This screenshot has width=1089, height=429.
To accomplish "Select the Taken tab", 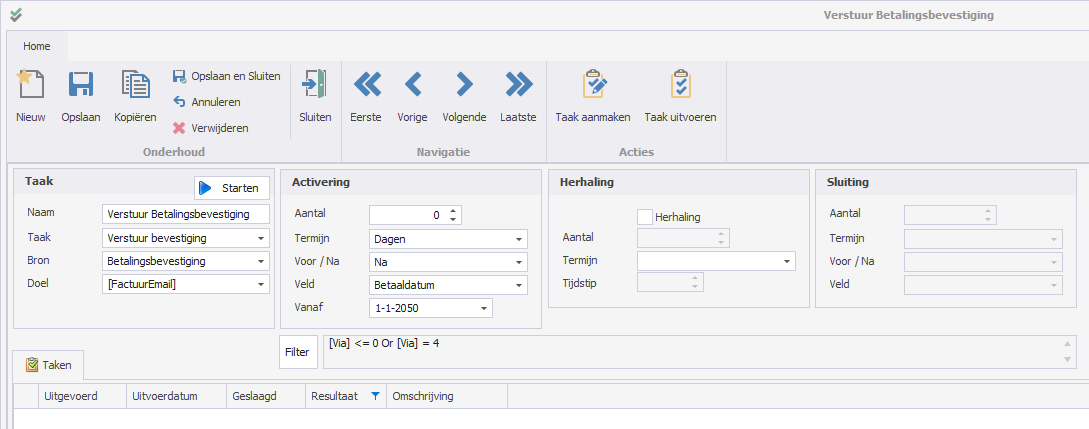I will point(49,364).
